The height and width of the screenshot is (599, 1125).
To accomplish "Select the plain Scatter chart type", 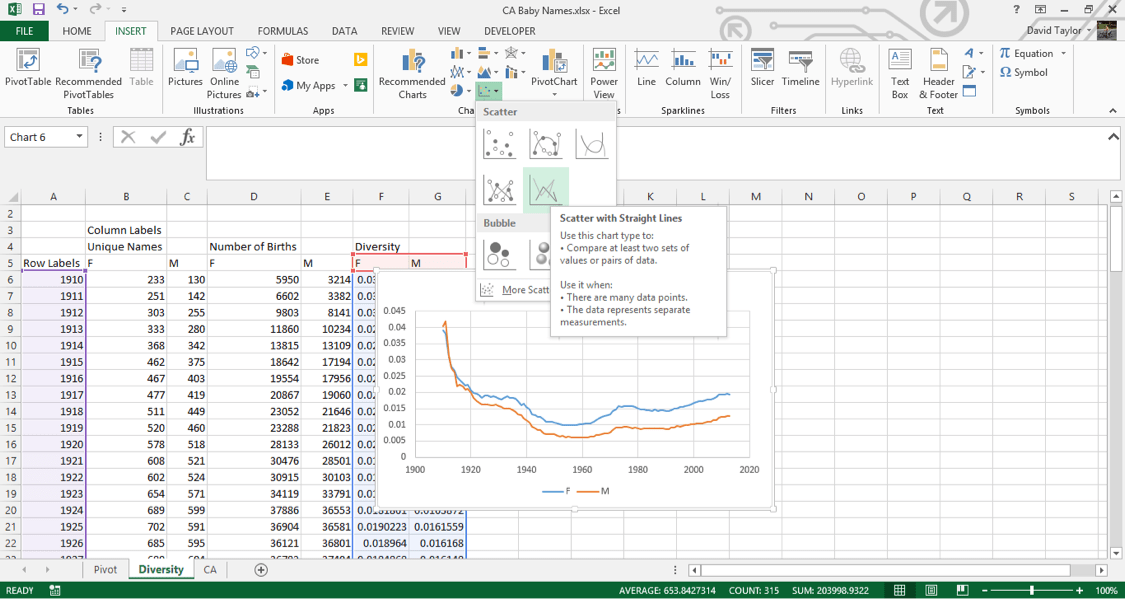I will 499,144.
